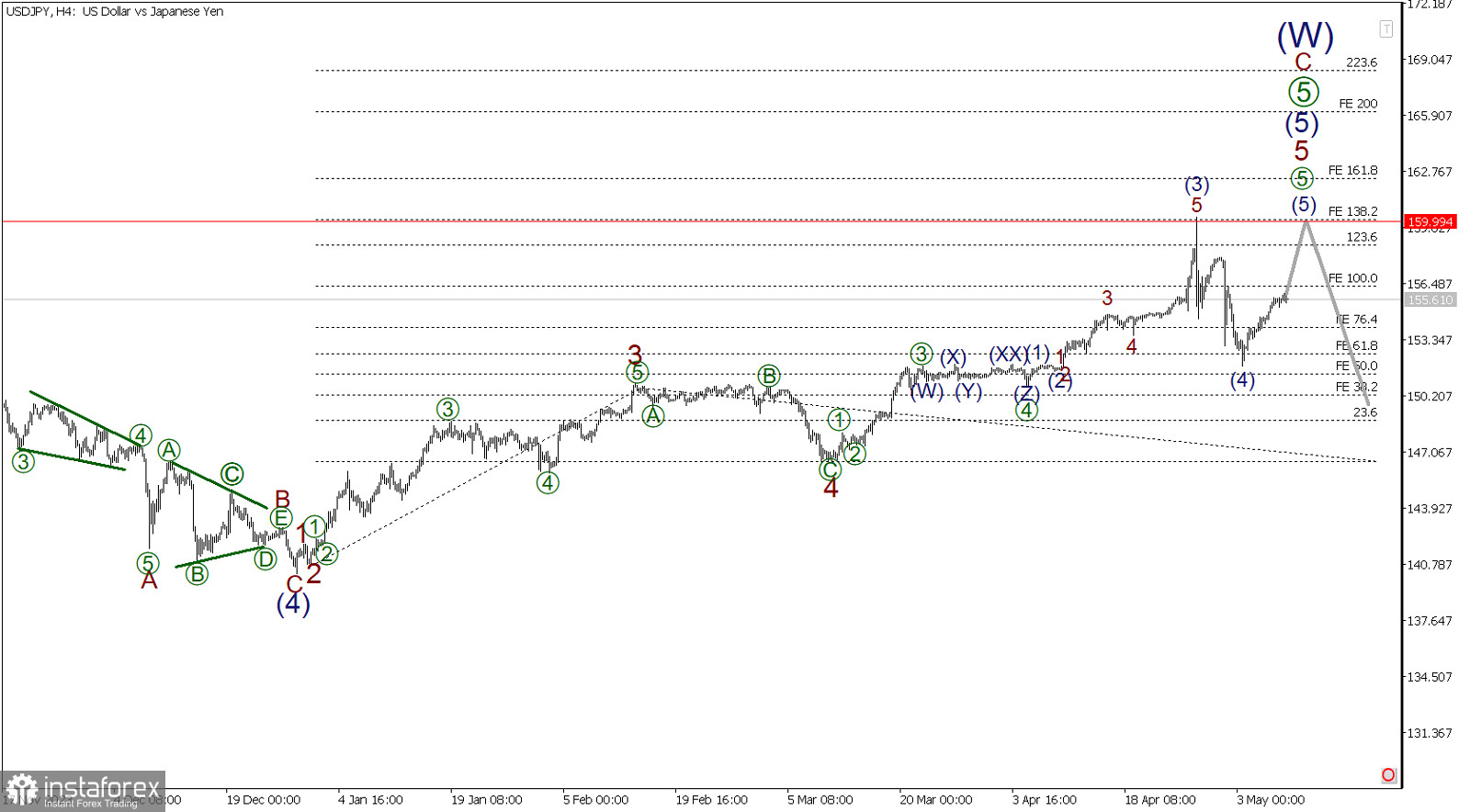
Task: Click the 165.907 price axis label
Action: (x=1430, y=116)
